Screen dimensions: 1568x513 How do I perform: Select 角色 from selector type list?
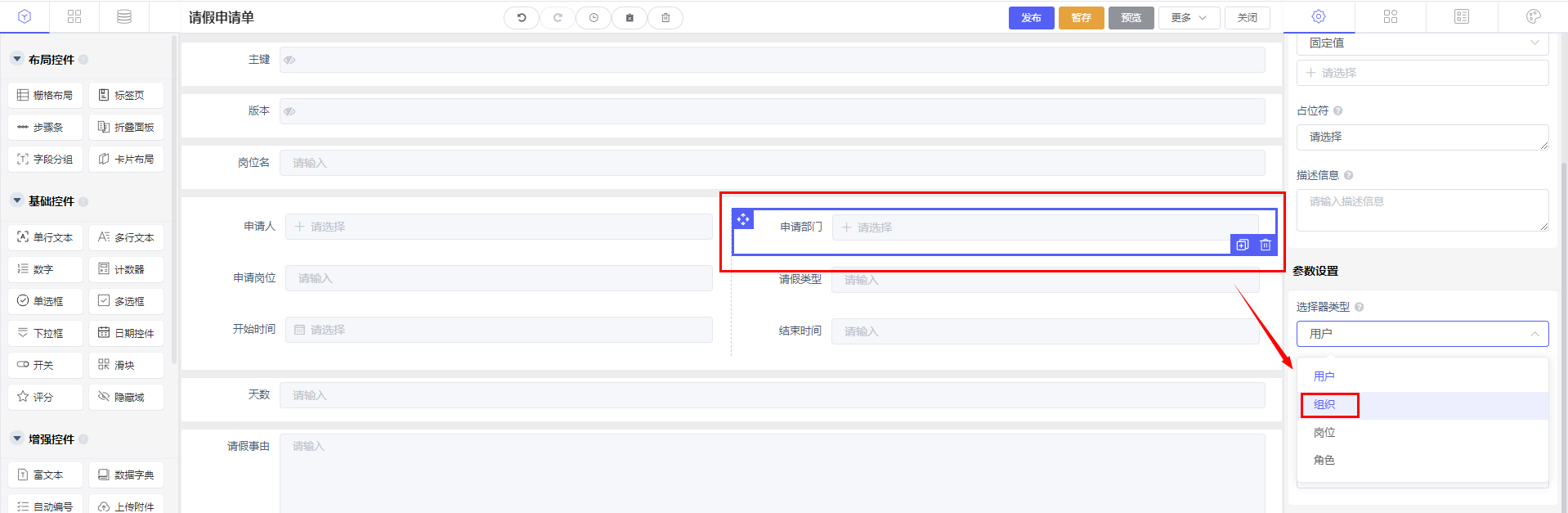point(1324,461)
